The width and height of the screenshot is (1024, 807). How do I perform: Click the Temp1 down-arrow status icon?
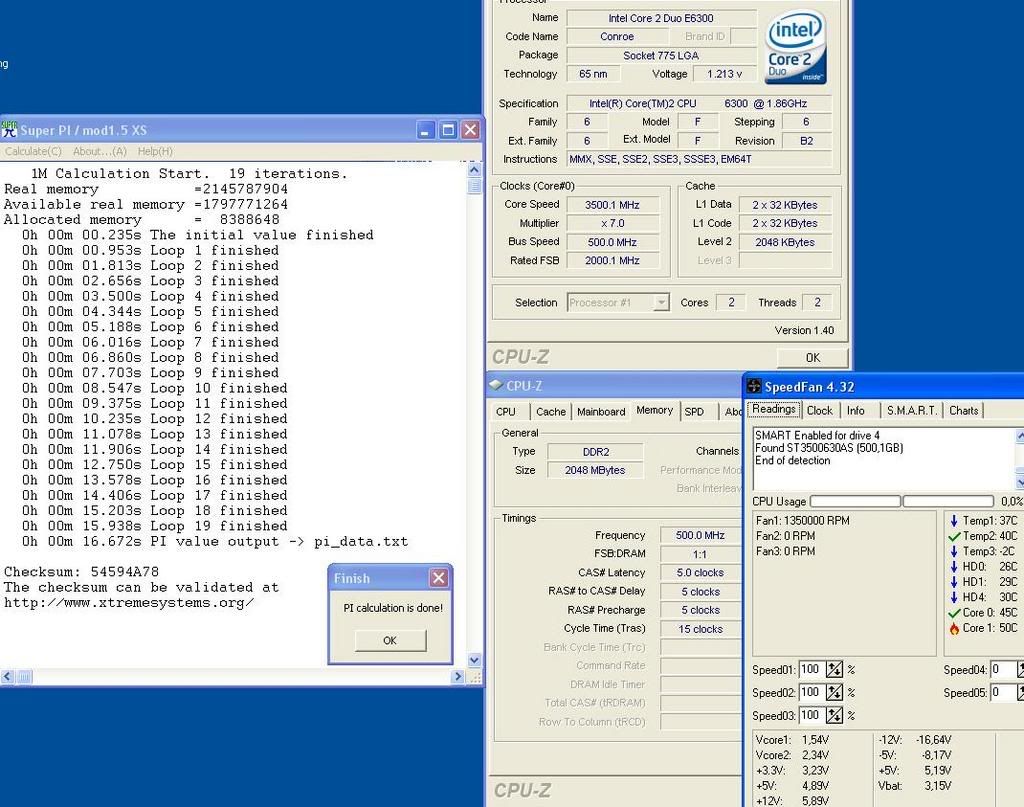(954, 520)
